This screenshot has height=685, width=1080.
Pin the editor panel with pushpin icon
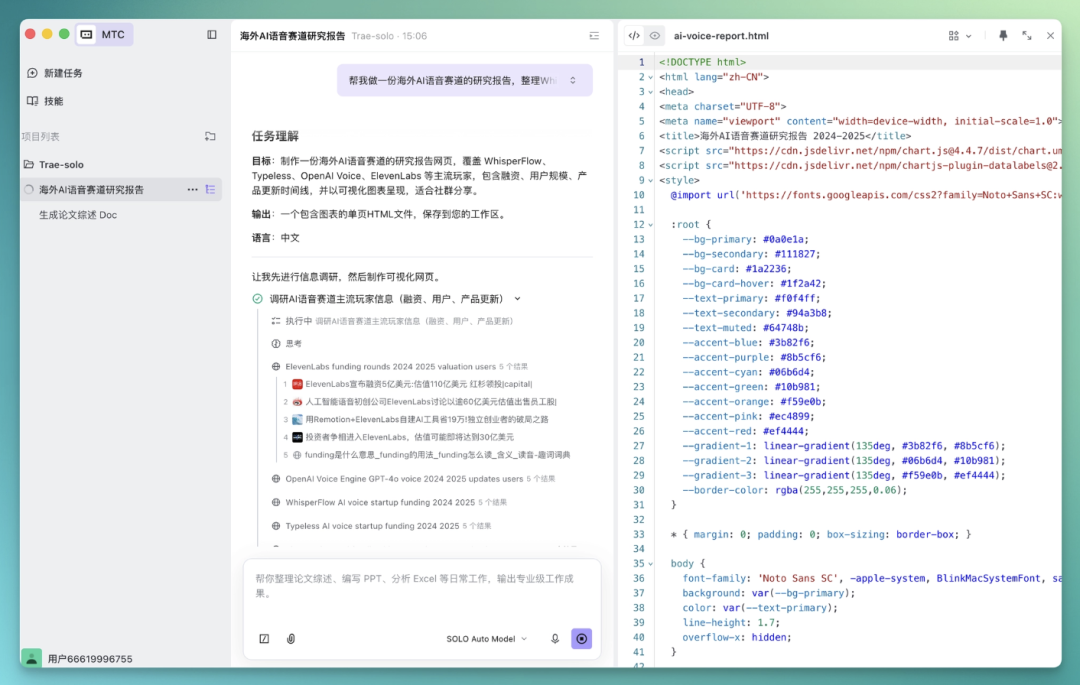[x=1003, y=36]
